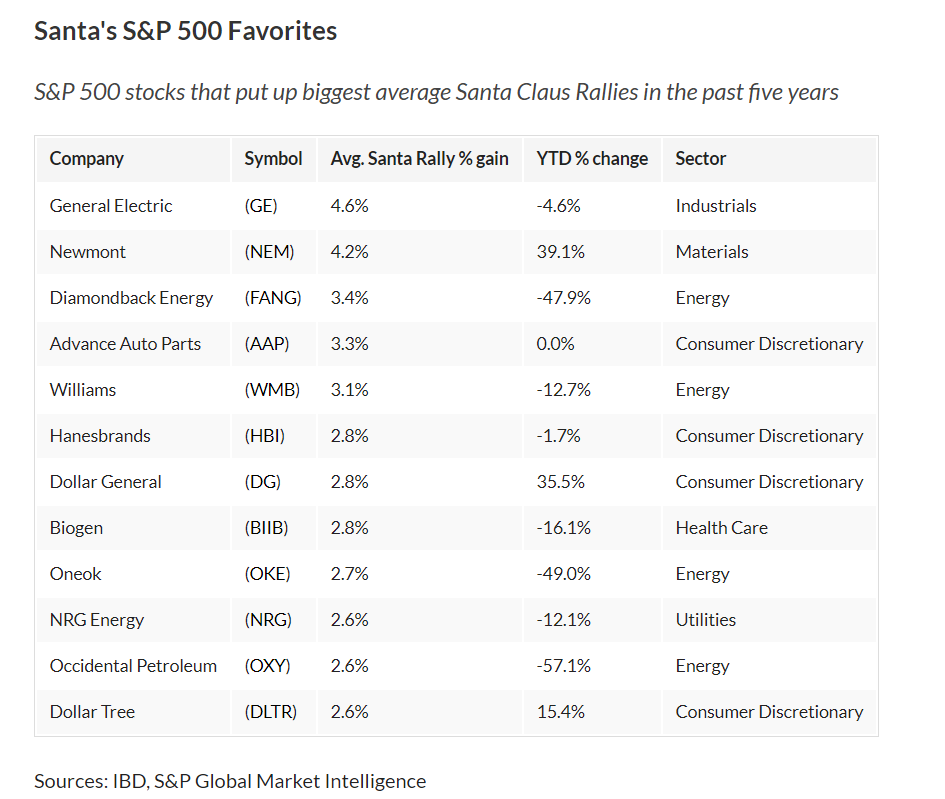Click the Sector column header
Viewport: 945px width, 799px height.
[701, 158]
